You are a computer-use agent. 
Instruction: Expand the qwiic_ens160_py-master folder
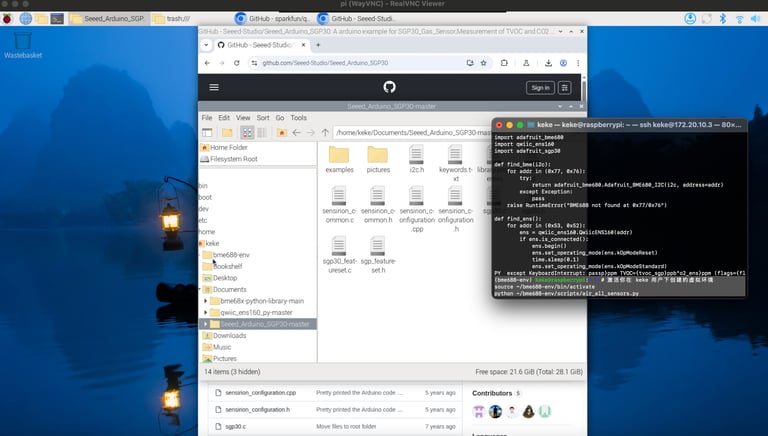point(206,313)
